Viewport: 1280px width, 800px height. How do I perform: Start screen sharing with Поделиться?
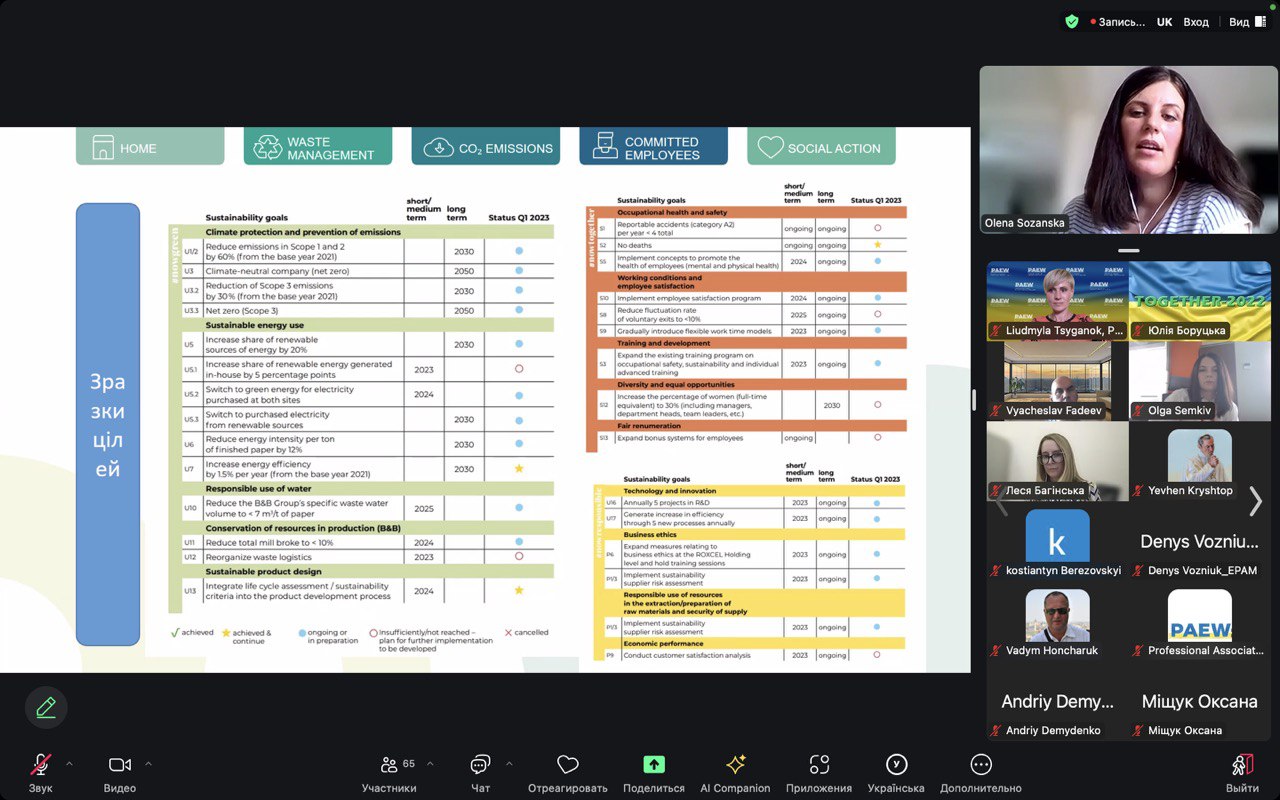point(653,766)
